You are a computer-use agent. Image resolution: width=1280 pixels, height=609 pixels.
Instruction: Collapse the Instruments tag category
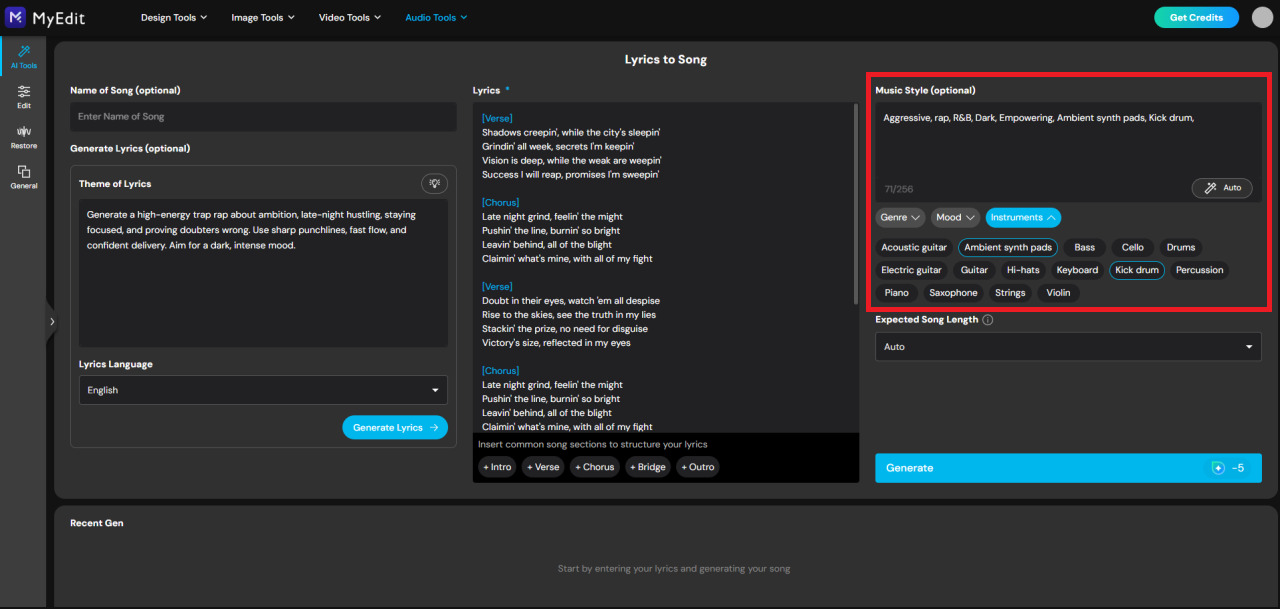tap(1023, 217)
